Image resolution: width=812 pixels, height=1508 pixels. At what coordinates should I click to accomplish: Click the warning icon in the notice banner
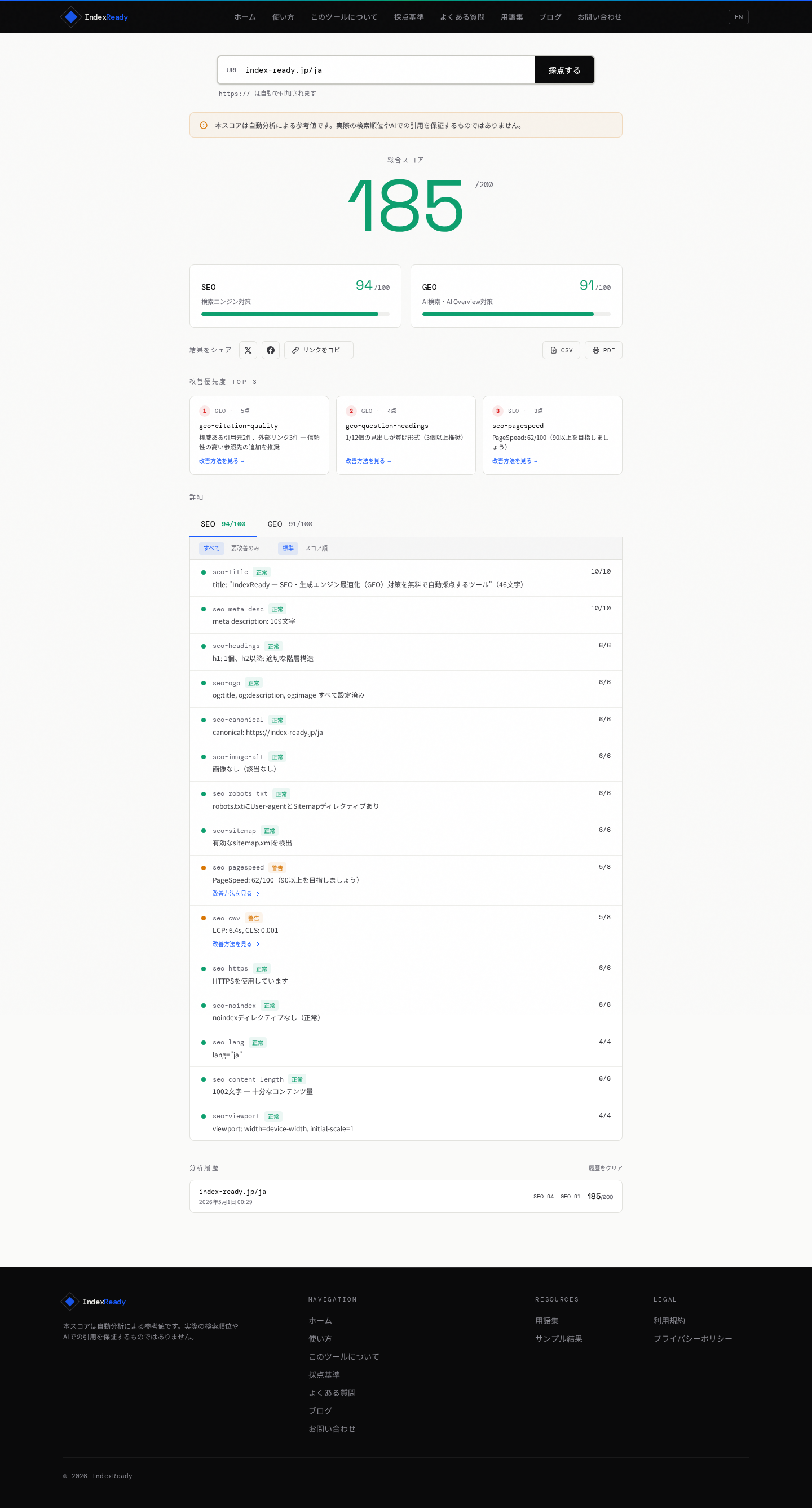[x=204, y=125]
